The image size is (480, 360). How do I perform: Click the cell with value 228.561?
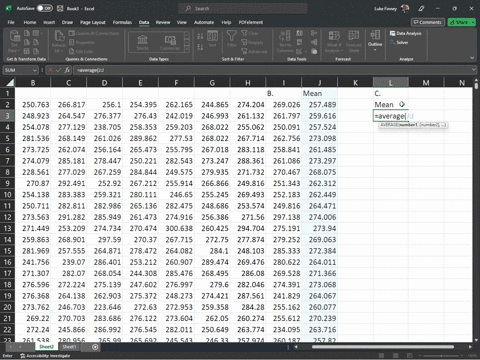(33, 172)
